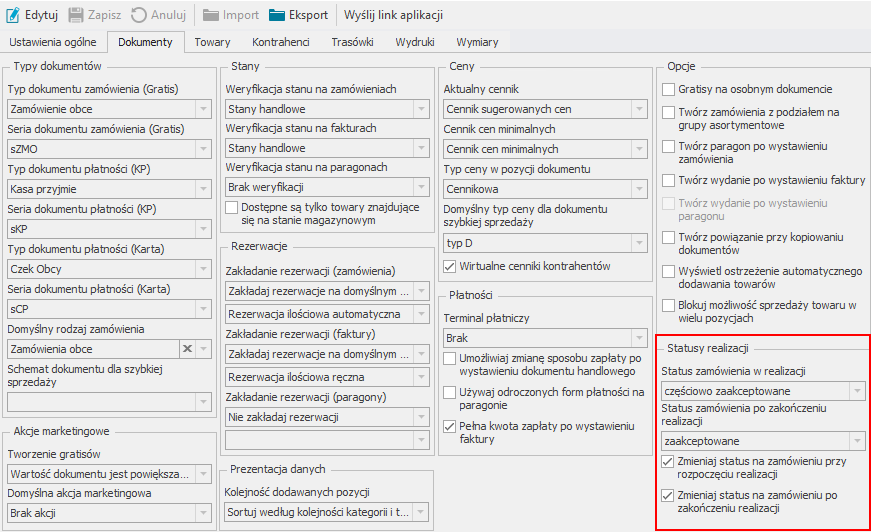This screenshot has width=871, height=532.
Task: Expand the Cennik cen minimalnych dropdown
Action: click(639, 149)
